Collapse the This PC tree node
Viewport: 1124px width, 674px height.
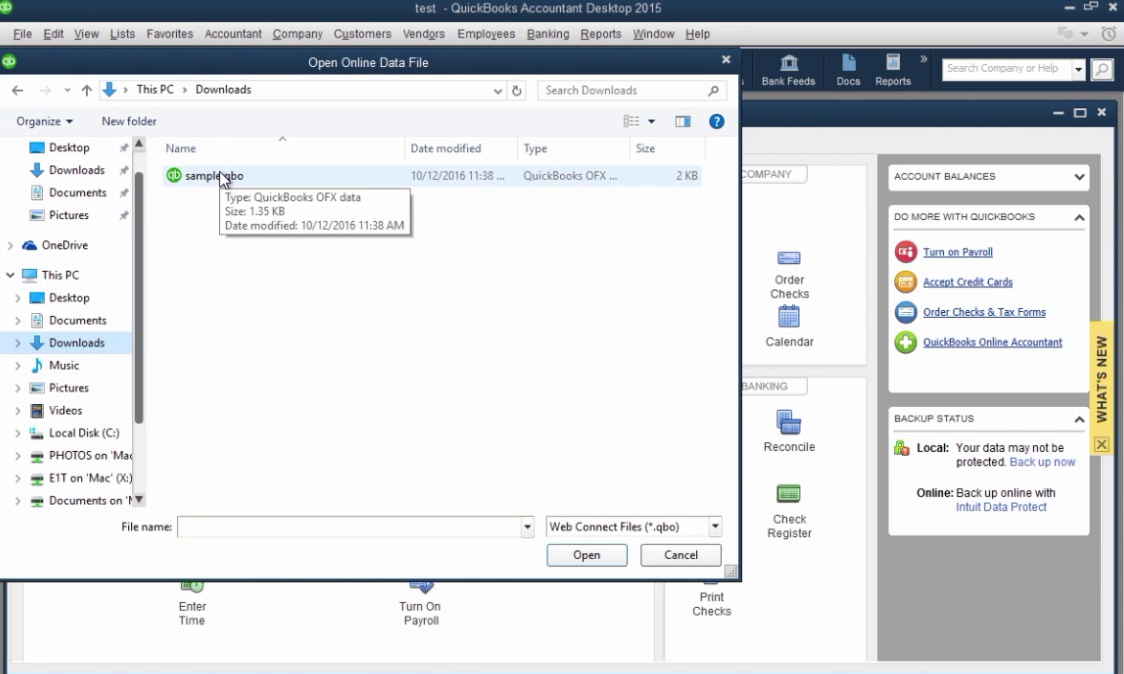click(10, 275)
